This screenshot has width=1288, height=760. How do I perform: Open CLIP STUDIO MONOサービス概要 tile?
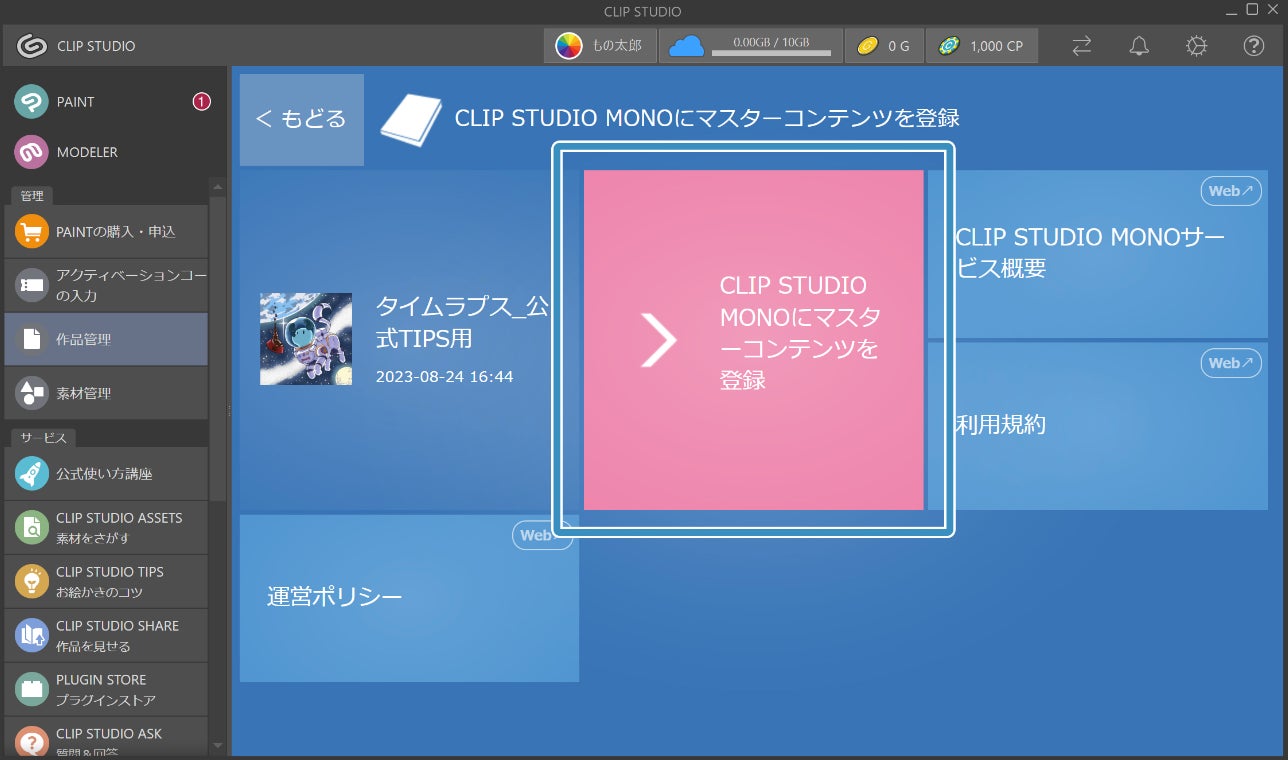pos(1098,254)
